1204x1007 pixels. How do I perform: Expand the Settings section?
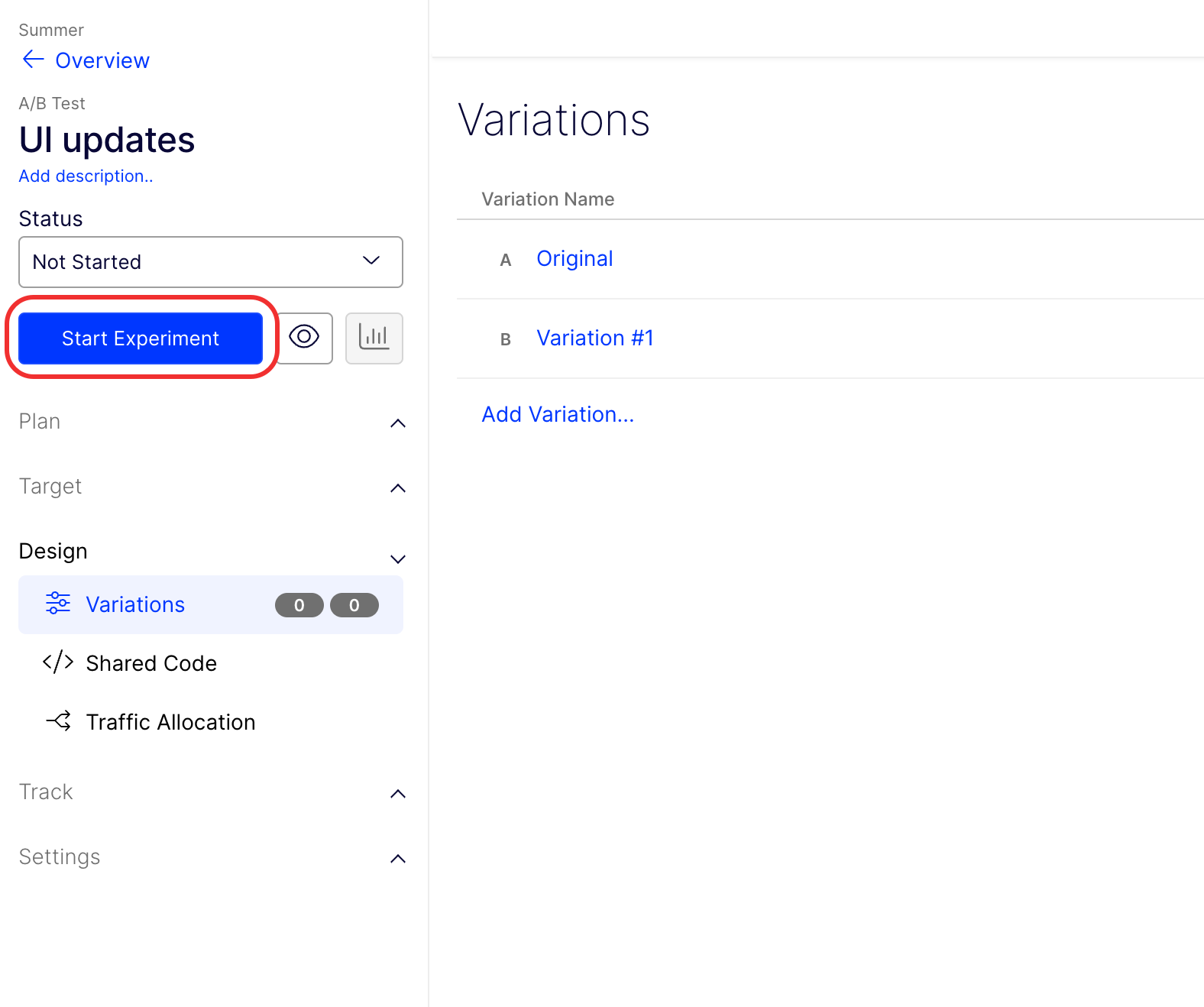pyautogui.click(x=397, y=858)
